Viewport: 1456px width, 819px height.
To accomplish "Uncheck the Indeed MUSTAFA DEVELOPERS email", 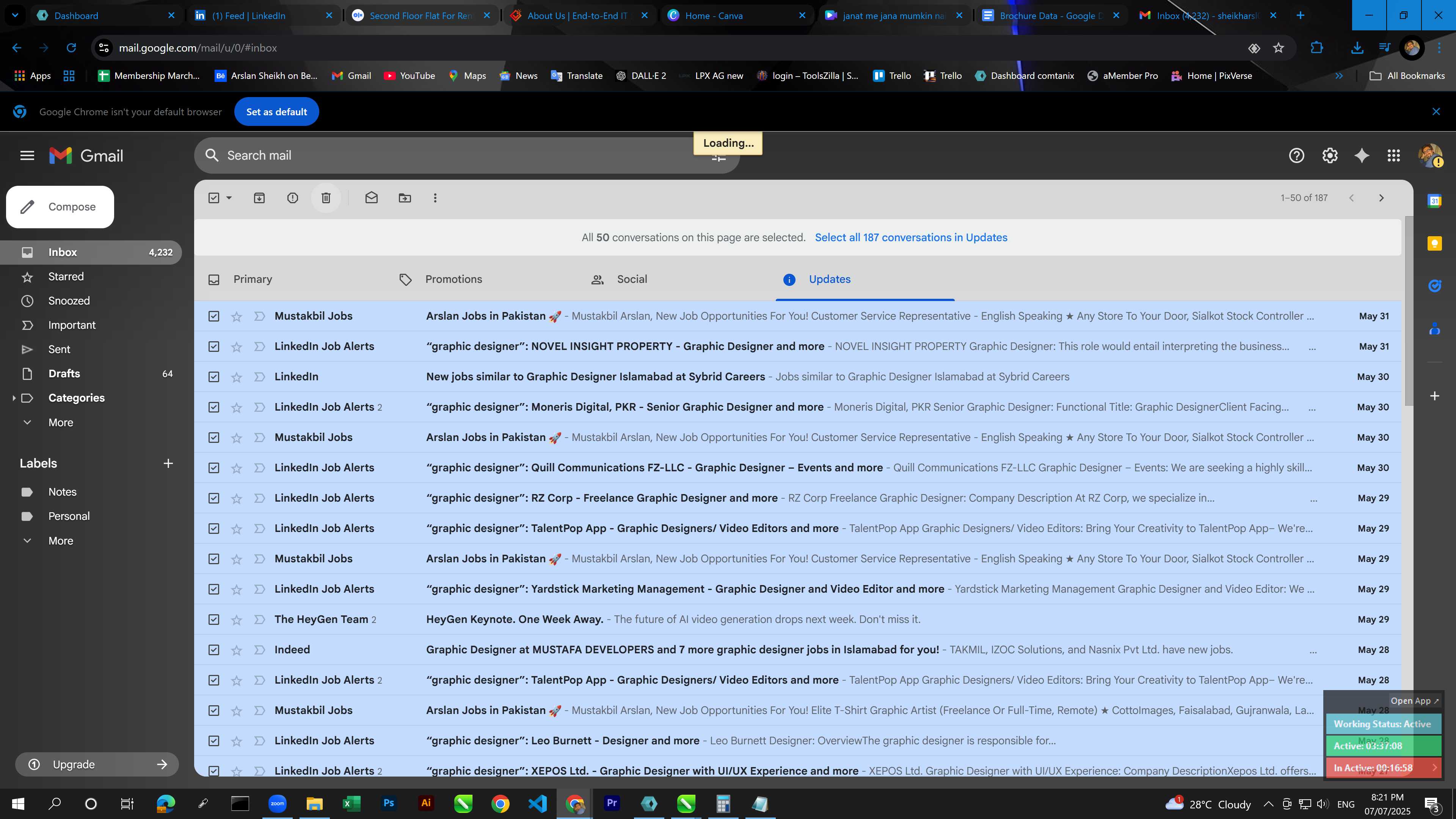I will coord(213,650).
